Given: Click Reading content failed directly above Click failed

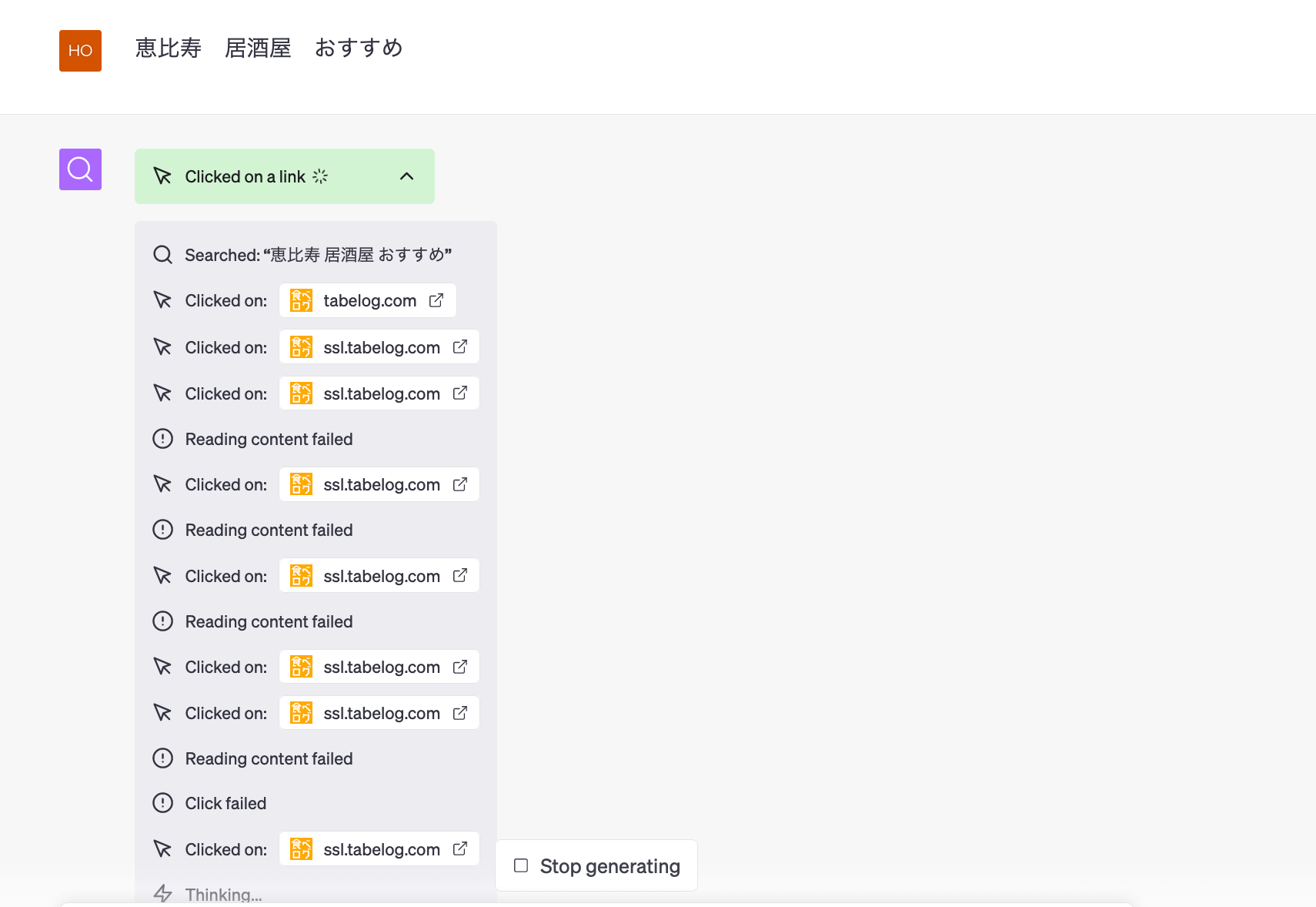Looking at the screenshot, I should point(269,758).
